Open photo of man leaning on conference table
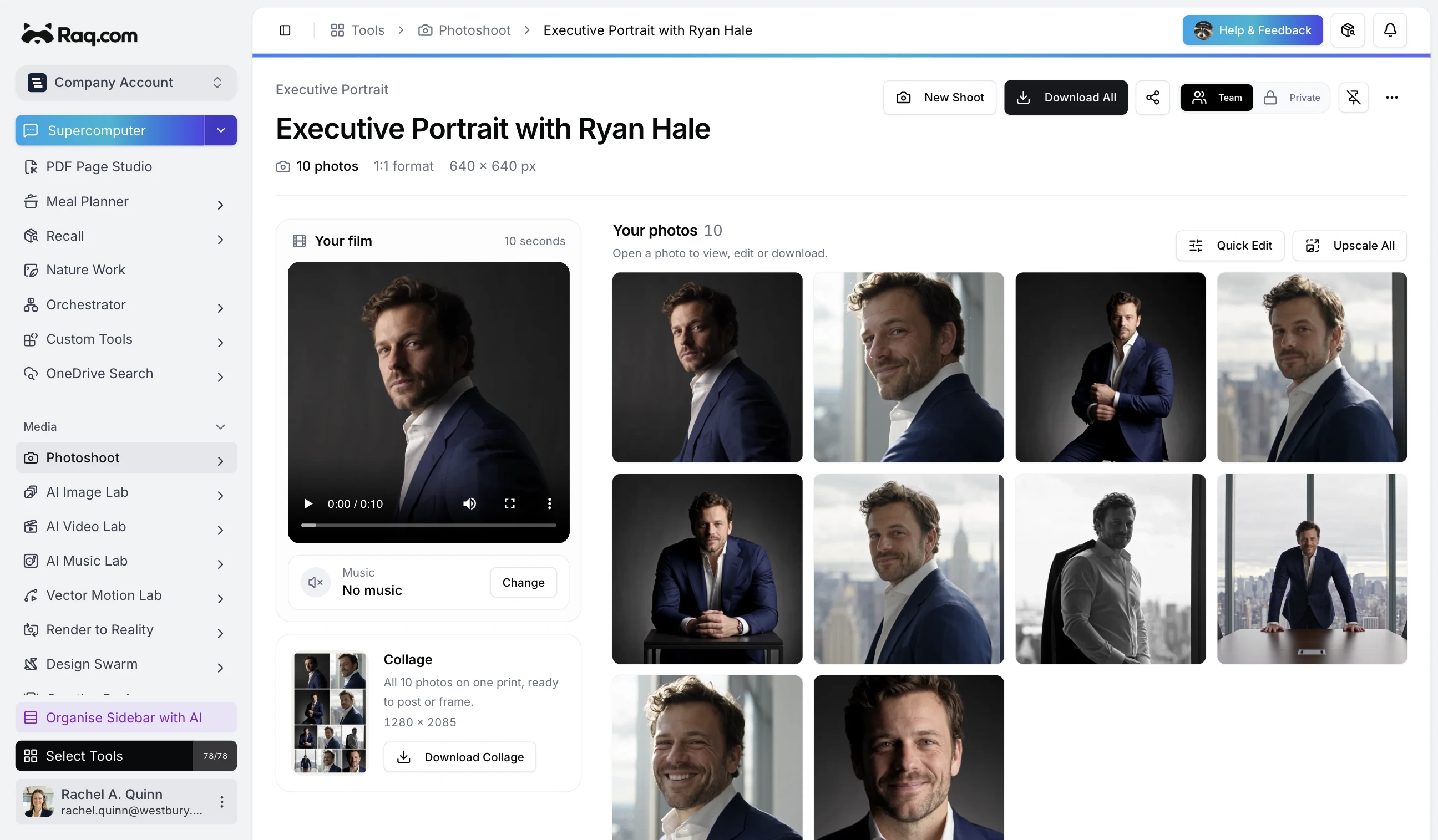Image resolution: width=1438 pixels, height=840 pixels. [x=1312, y=568]
